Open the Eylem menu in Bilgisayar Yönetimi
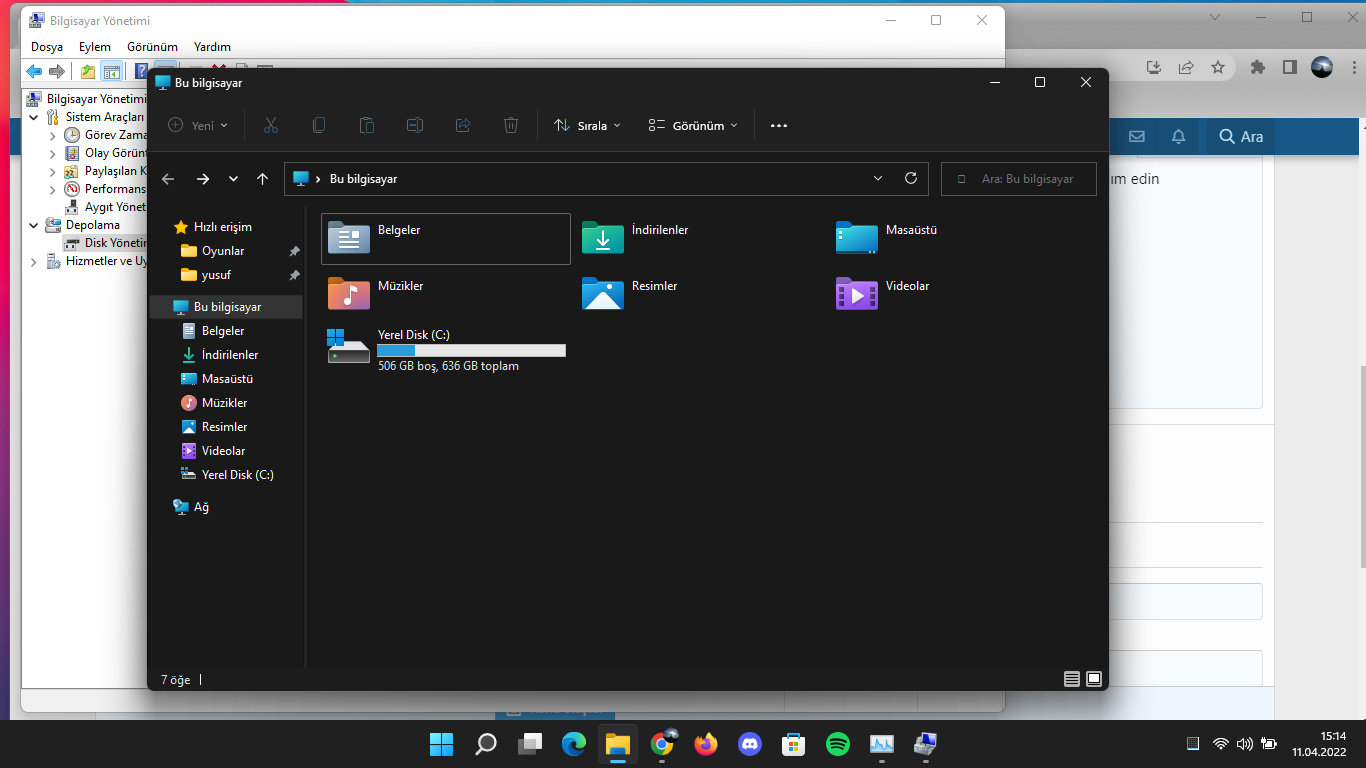Image resolution: width=1366 pixels, height=768 pixels. (x=95, y=47)
